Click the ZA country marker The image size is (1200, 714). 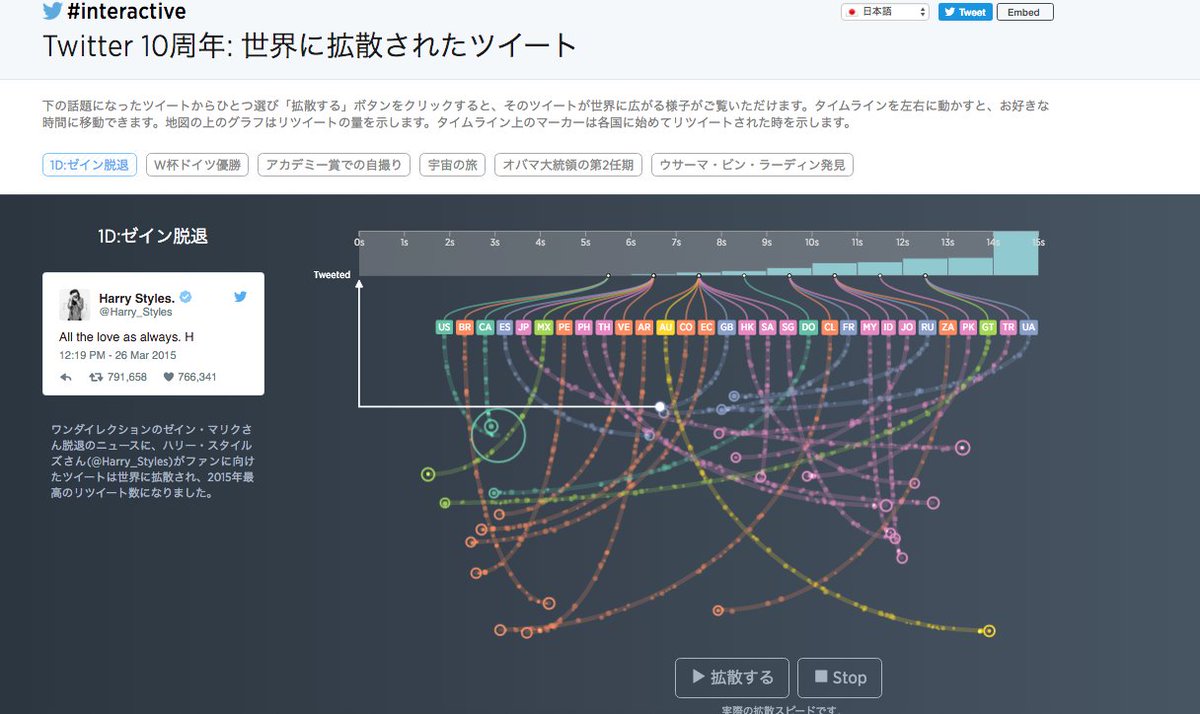947,327
